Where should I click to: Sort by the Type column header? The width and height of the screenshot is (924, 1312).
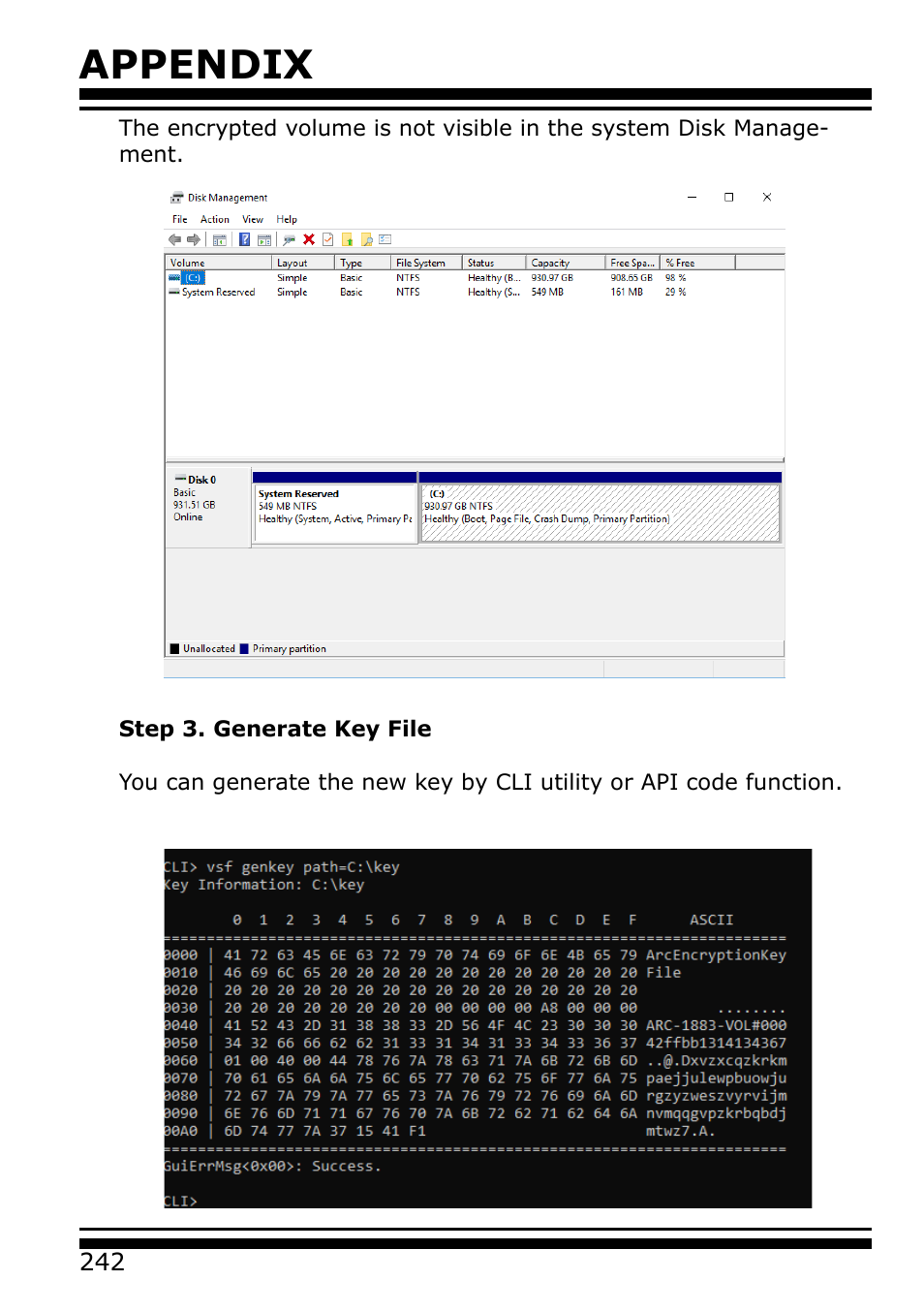(363, 263)
